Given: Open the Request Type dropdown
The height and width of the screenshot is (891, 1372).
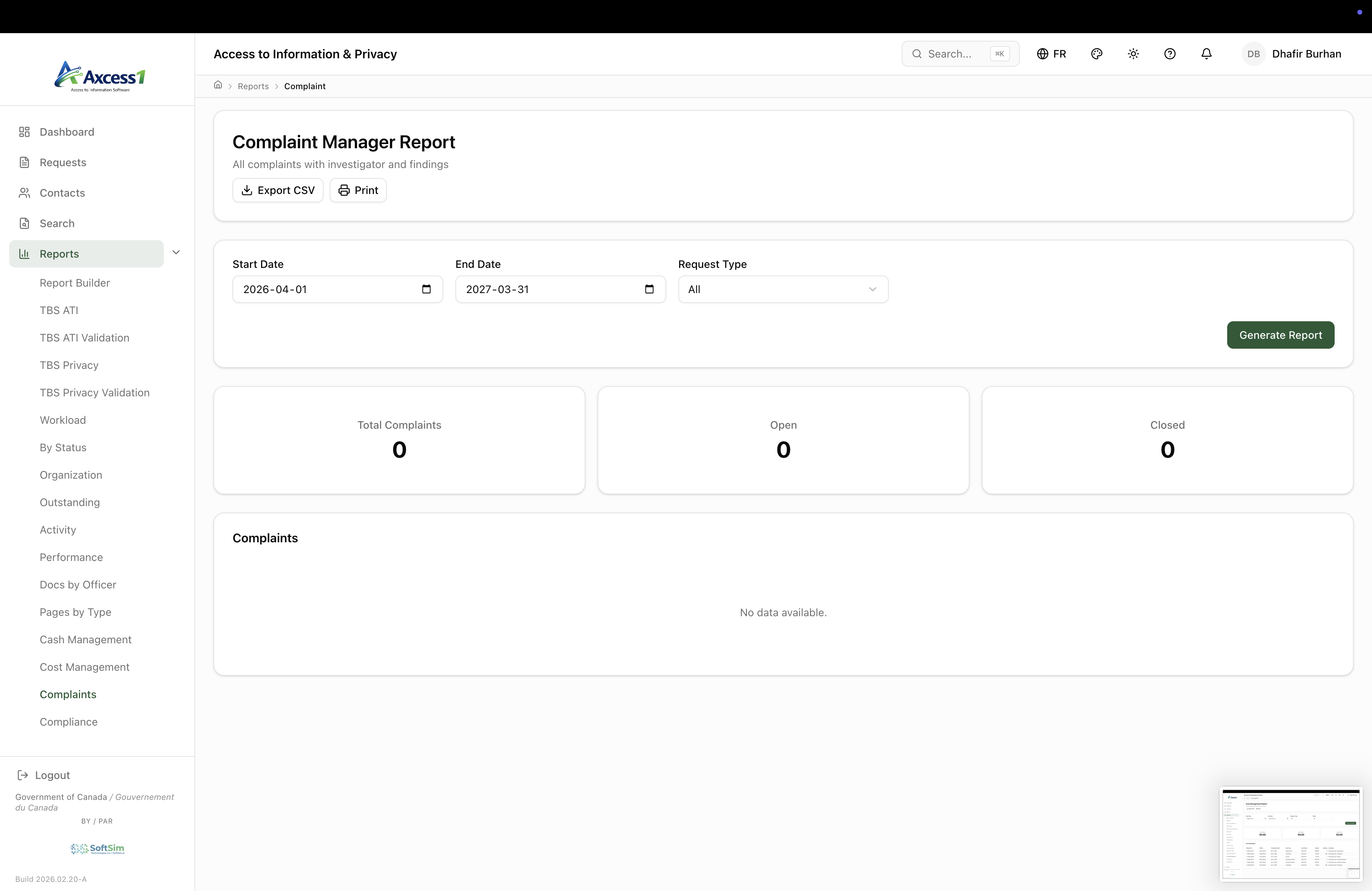Looking at the screenshot, I should [x=782, y=289].
